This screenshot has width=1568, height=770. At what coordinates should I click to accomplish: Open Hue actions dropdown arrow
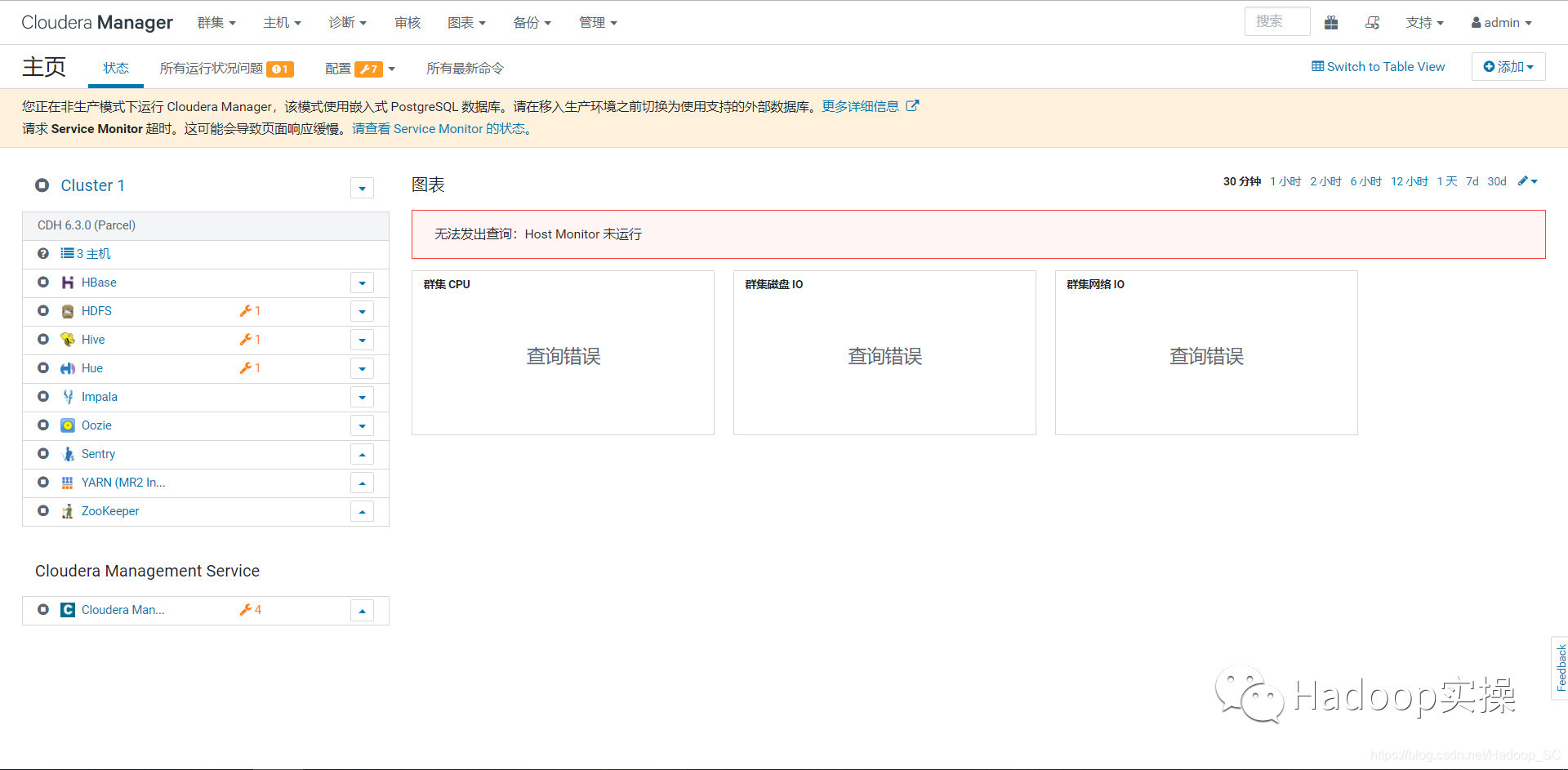point(362,368)
